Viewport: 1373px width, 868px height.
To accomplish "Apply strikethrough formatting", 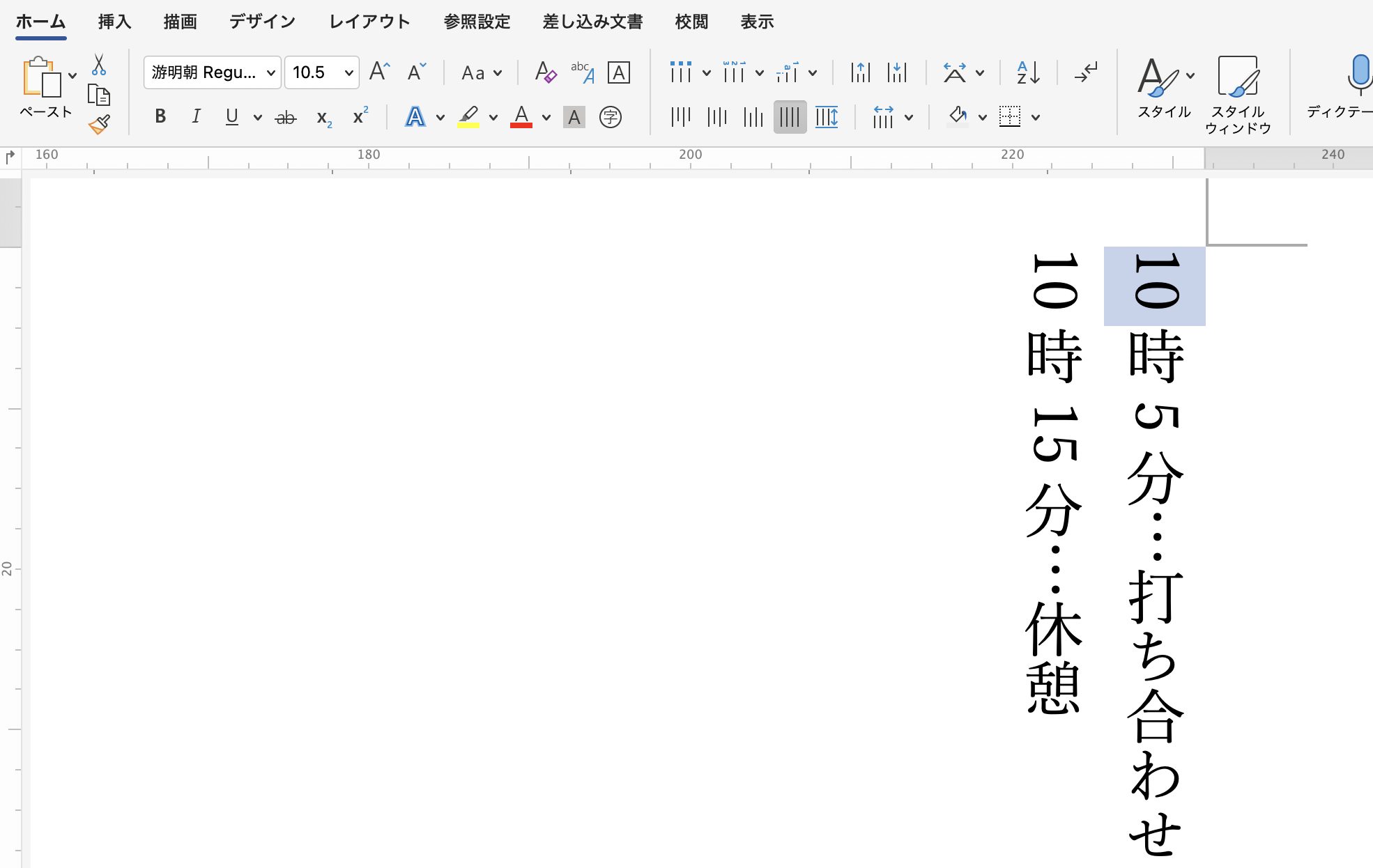I will (x=286, y=117).
